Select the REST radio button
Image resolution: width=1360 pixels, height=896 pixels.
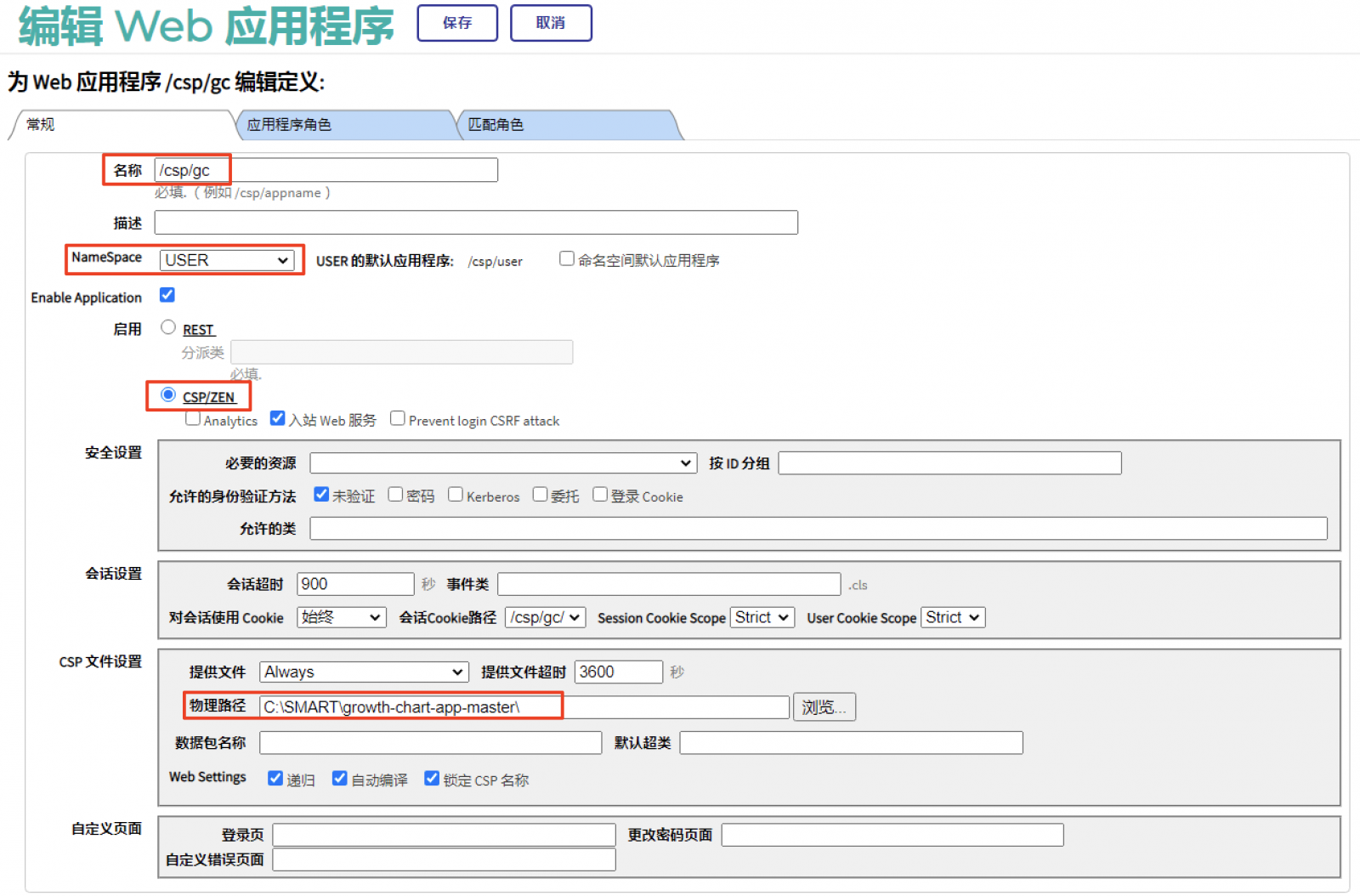[168, 327]
